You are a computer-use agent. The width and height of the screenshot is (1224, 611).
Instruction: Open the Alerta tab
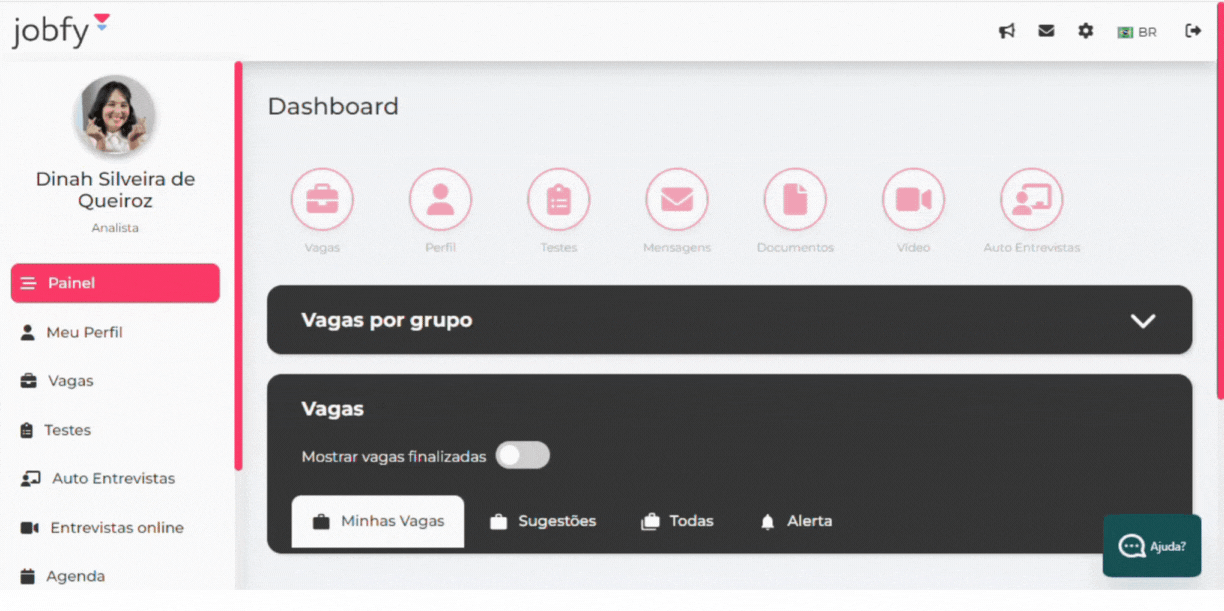point(796,521)
